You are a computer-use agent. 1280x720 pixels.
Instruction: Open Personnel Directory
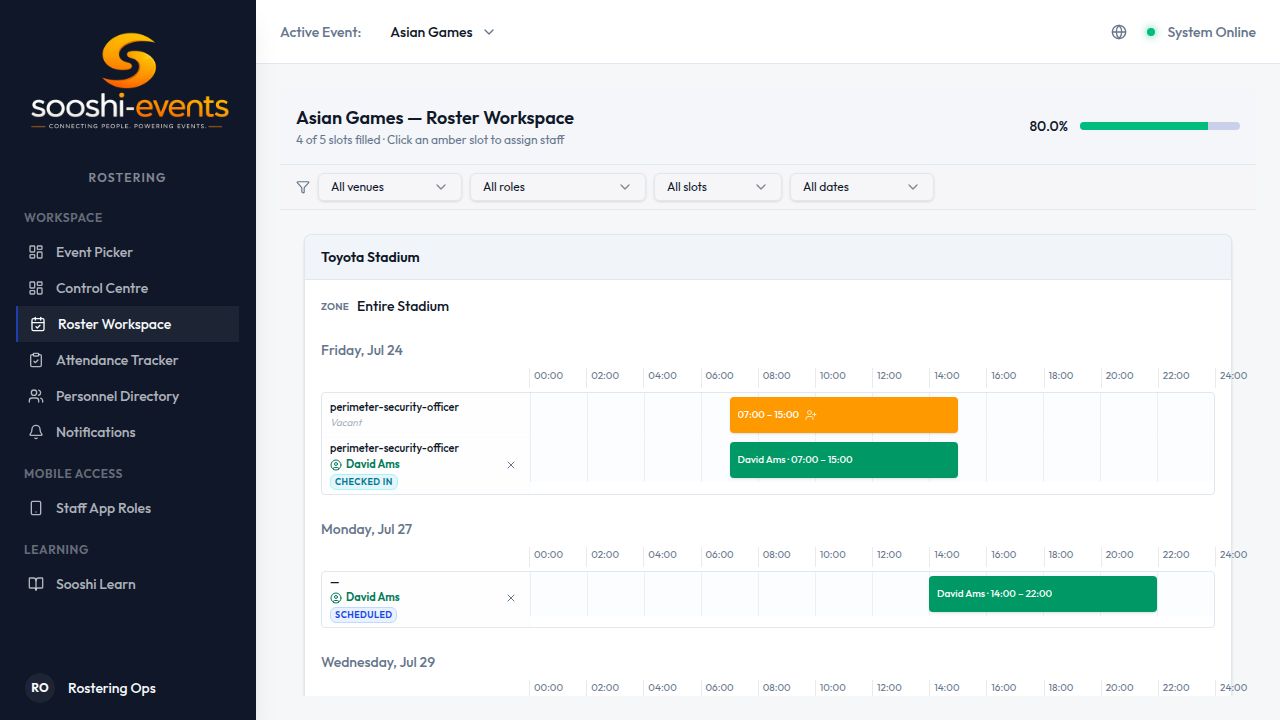pos(128,396)
